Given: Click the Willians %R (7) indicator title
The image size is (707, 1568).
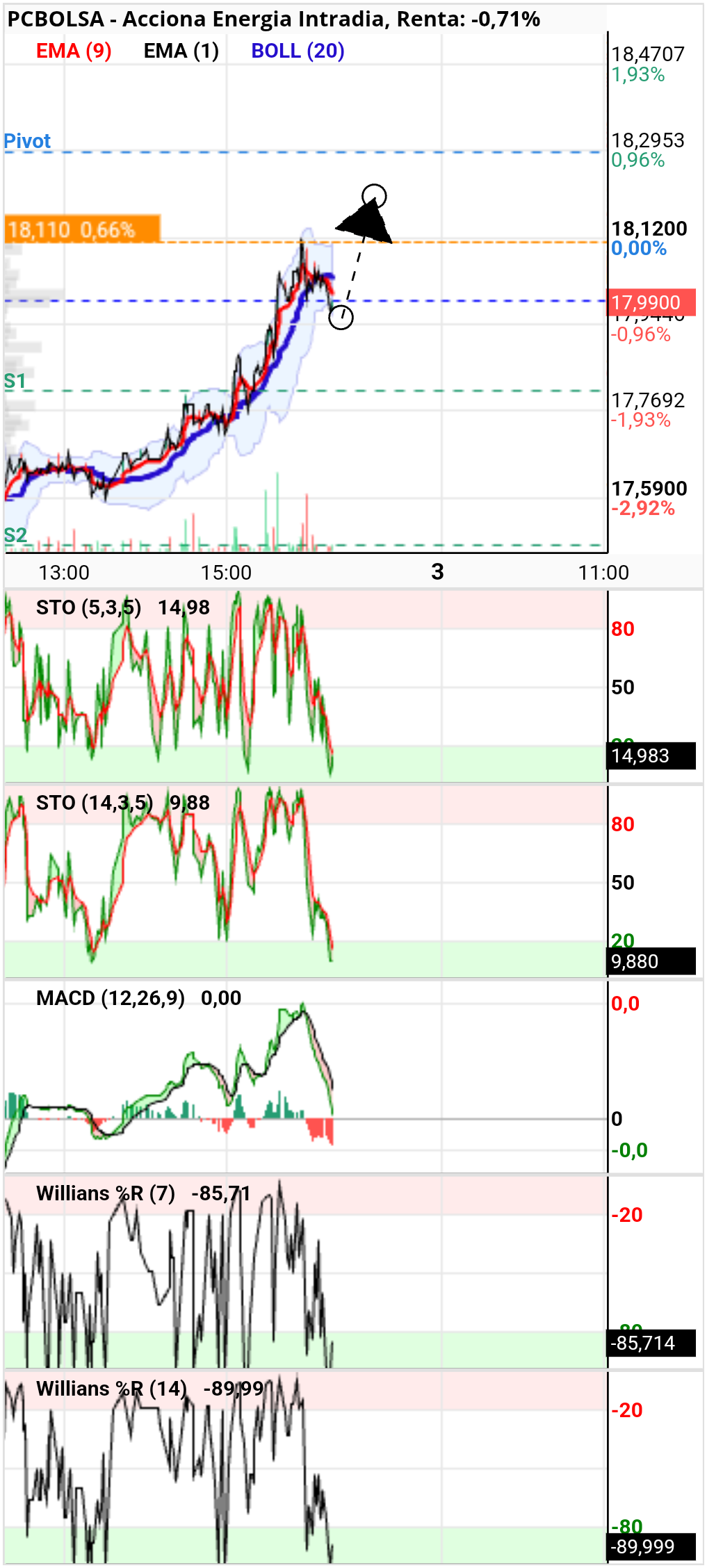Looking at the screenshot, I should coord(106,1193).
